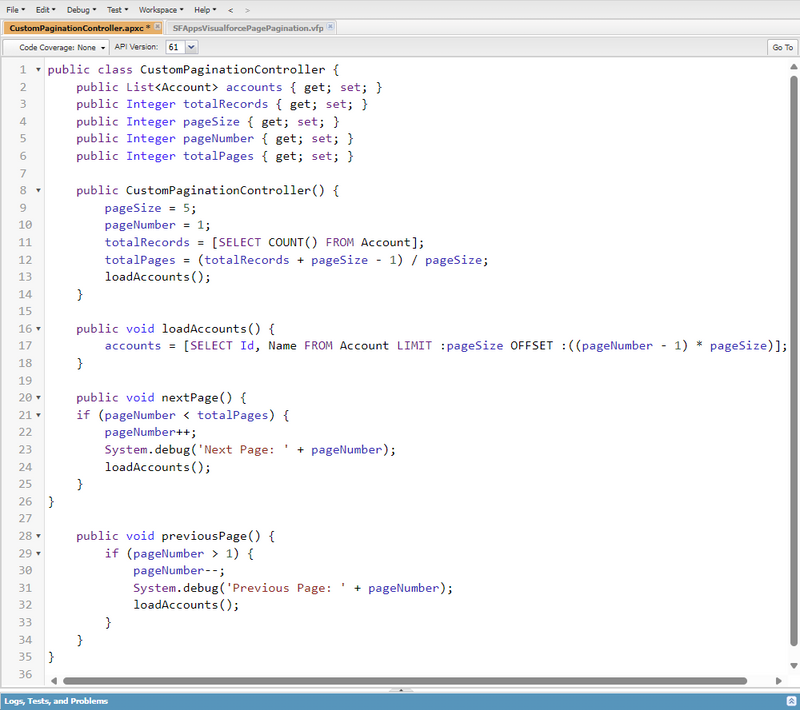Click 'accounts' property on line 2
The image size is (800, 710).
[x=254, y=87]
